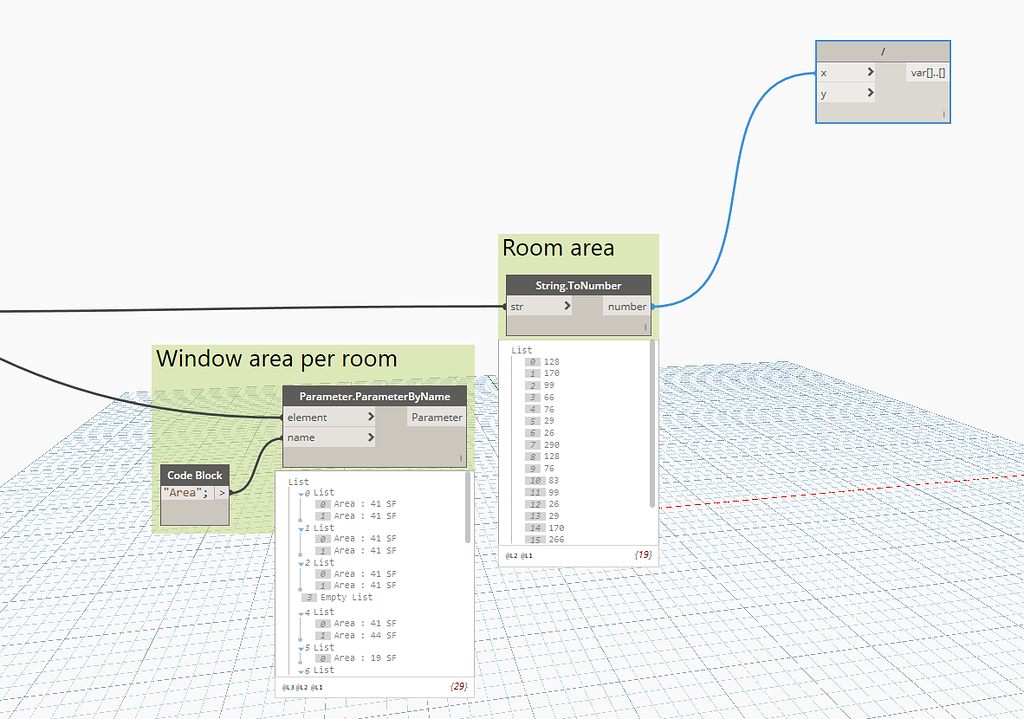Click the String.ToNumber node header
This screenshot has height=719, width=1024.
[578, 285]
